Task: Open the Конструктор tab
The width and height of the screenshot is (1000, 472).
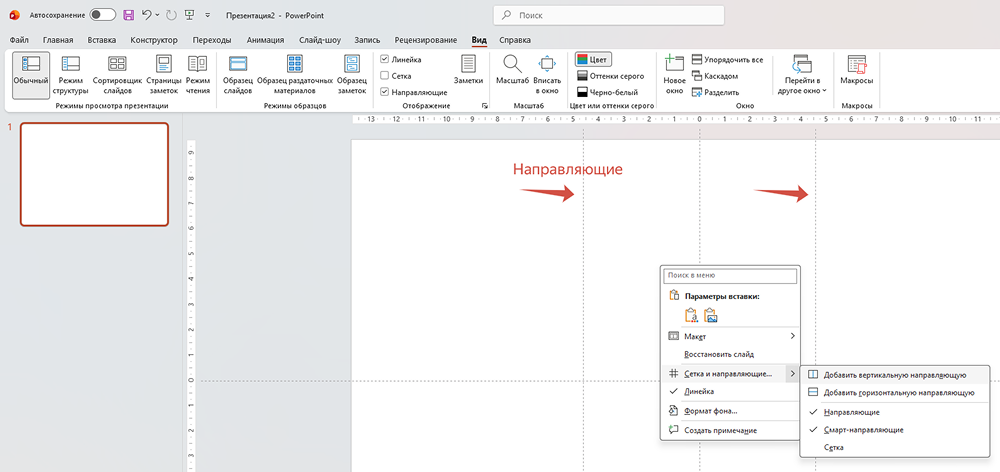Action: pos(154,40)
